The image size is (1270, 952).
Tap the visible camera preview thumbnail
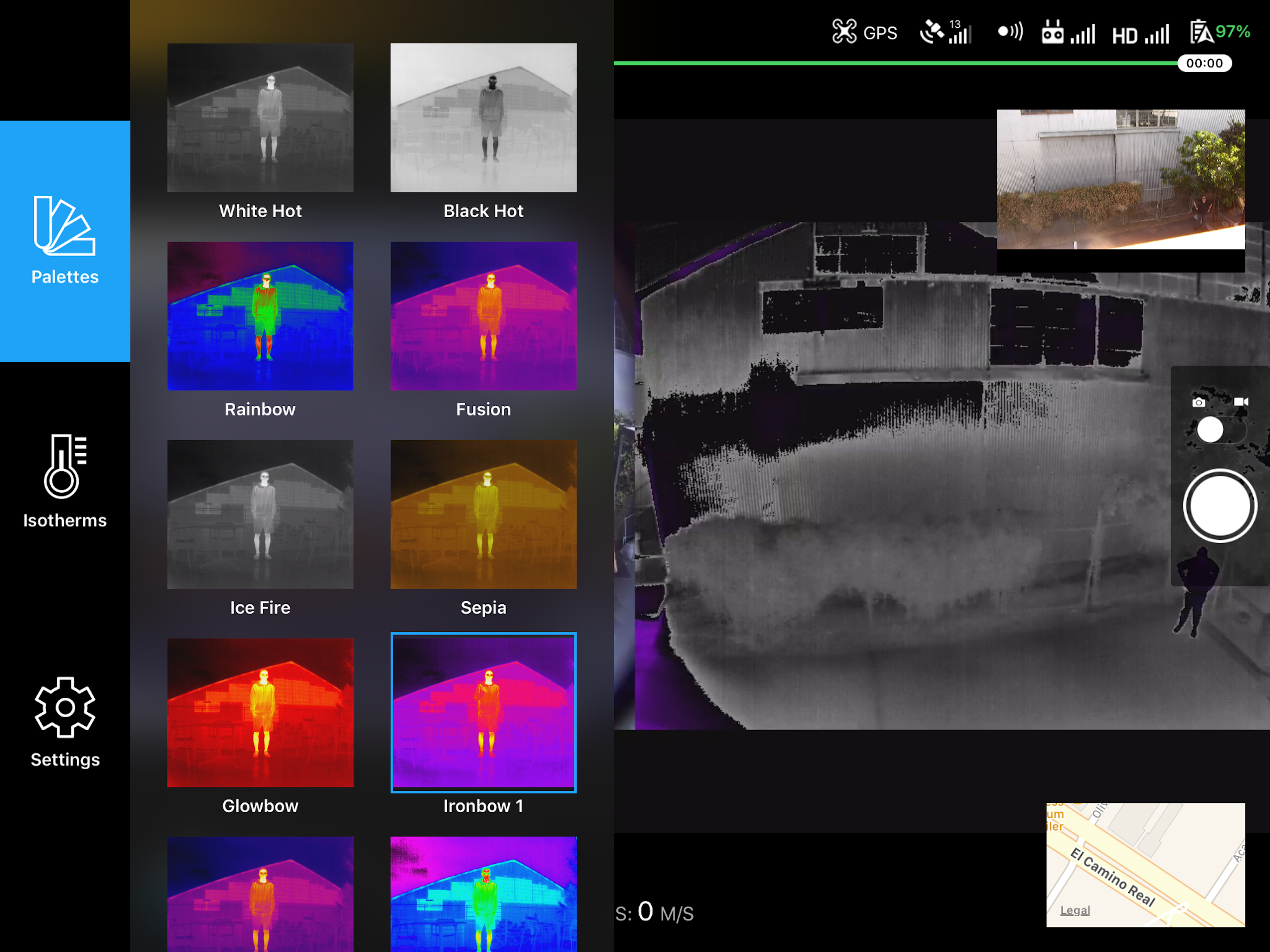(x=1120, y=179)
